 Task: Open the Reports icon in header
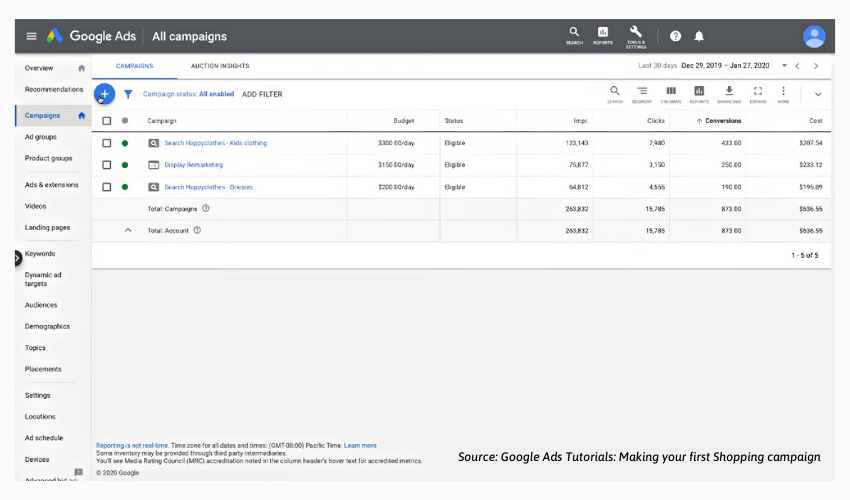[603, 35]
